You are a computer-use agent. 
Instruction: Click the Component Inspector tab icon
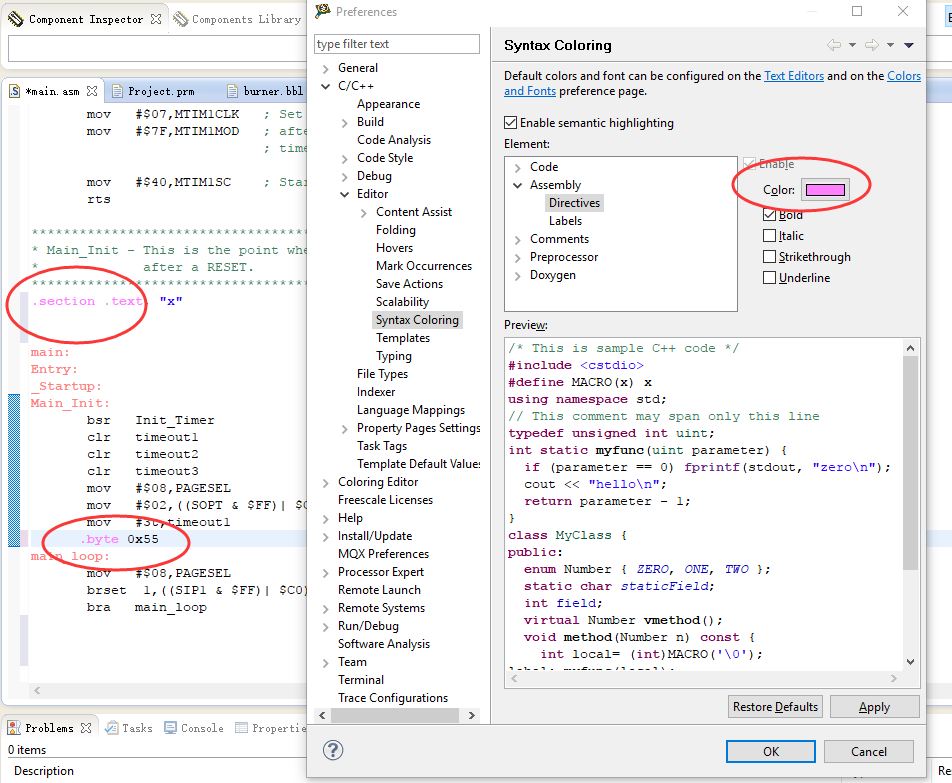[x=15, y=19]
